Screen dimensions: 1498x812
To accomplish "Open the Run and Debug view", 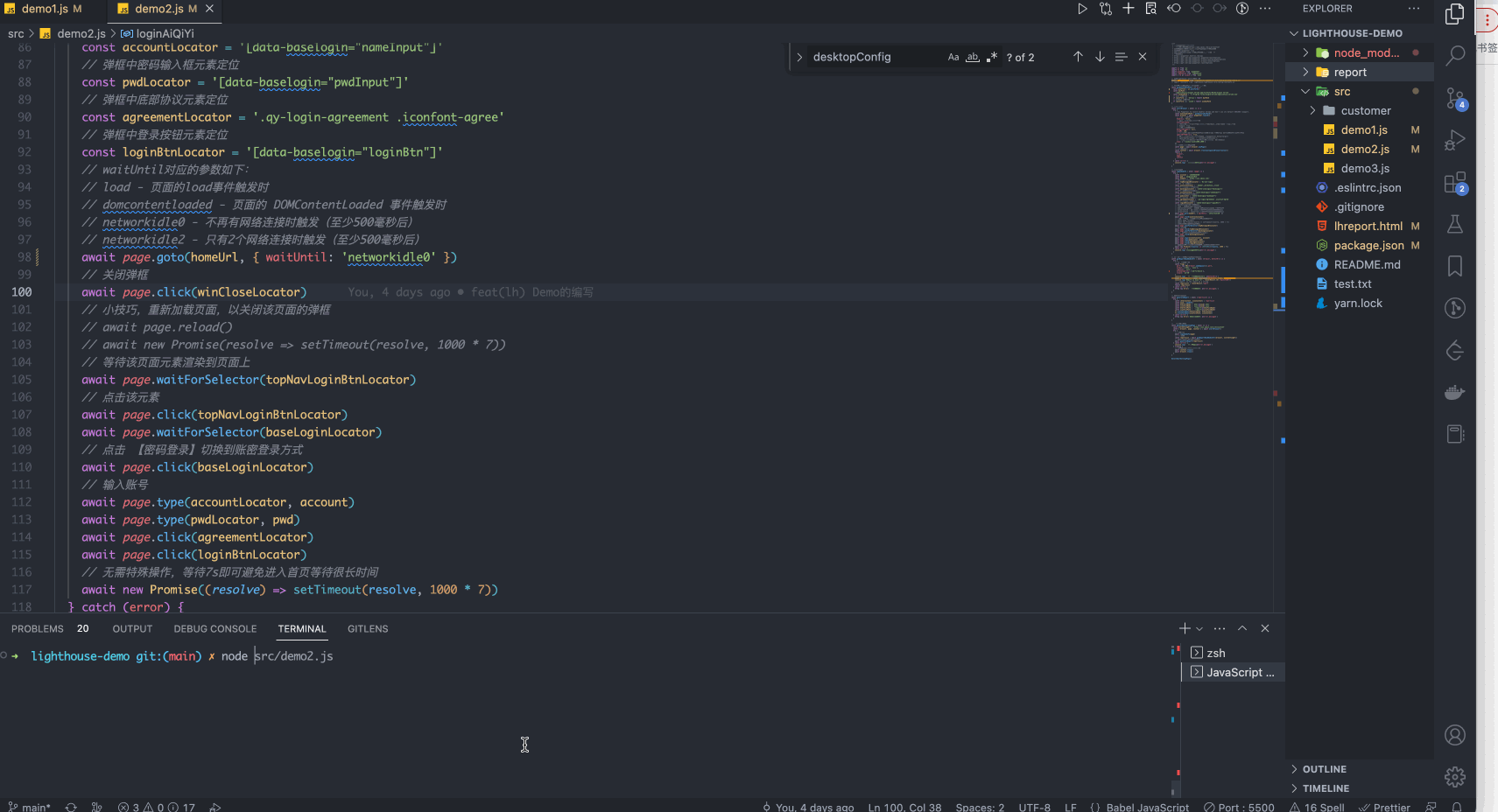I will [1455, 140].
